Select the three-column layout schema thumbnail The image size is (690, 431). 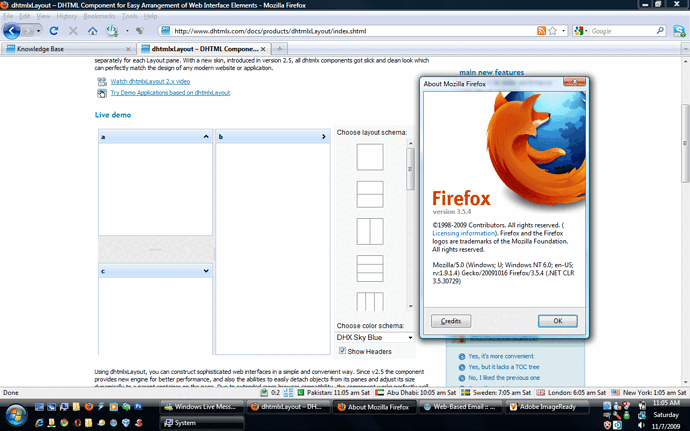(x=370, y=302)
